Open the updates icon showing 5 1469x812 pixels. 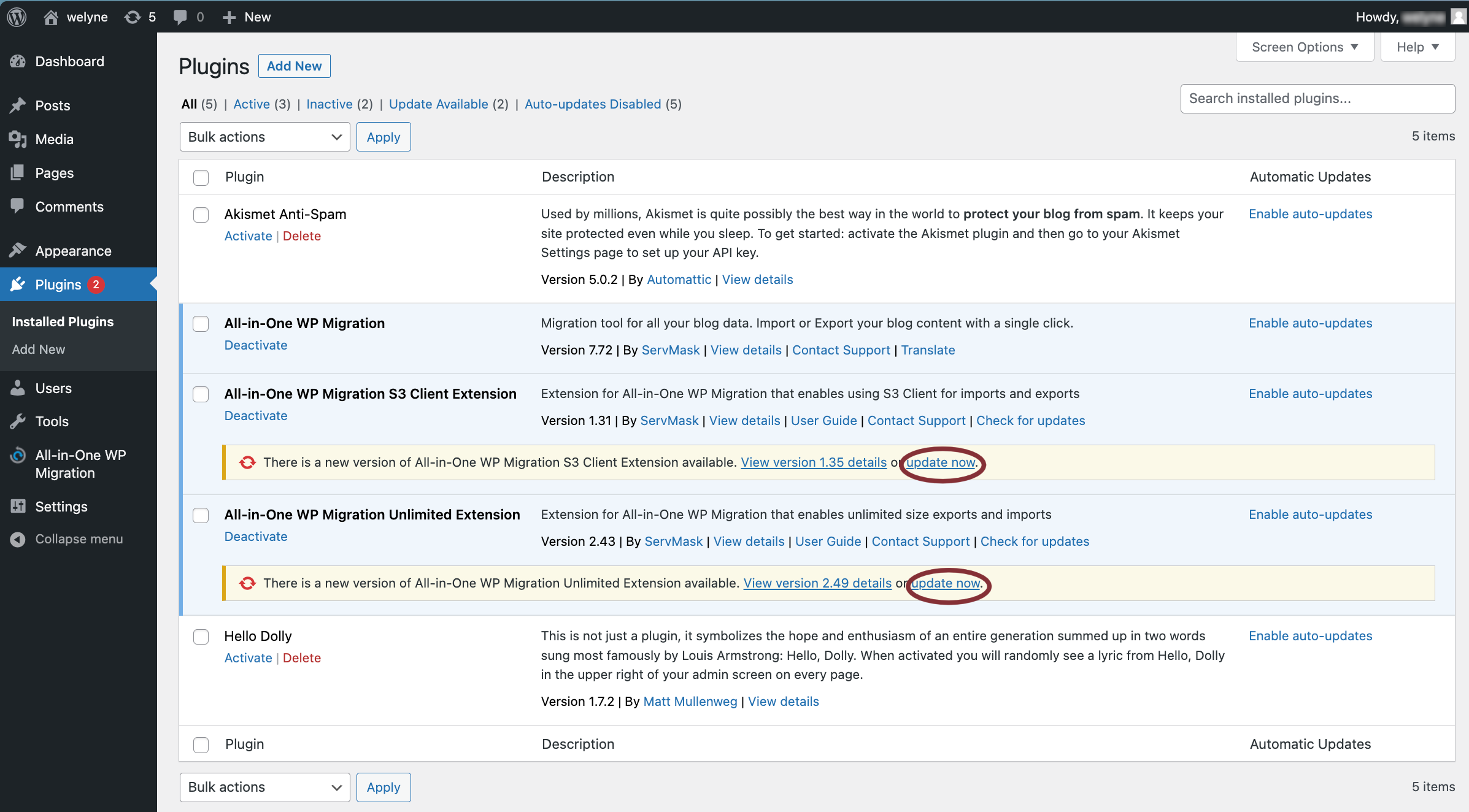[x=132, y=17]
